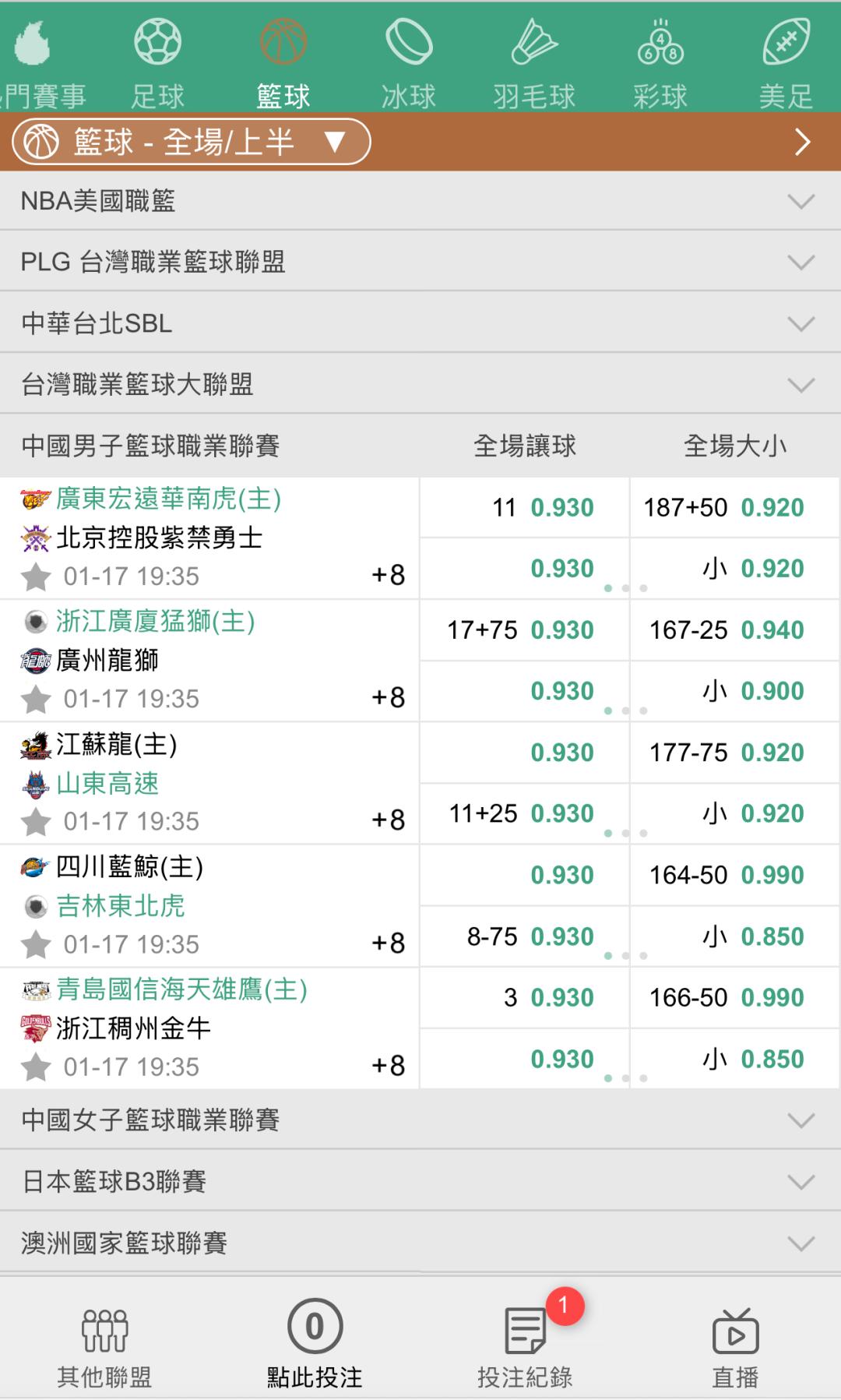The width and height of the screenshot is (841, 1400).
Task: Tap the 羽毛球 badminton shuttlecock icon
Action: click(534, 43)
